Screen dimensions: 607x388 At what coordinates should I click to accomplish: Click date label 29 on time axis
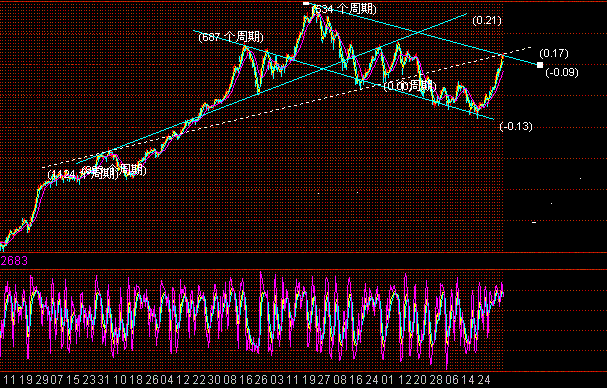pos(42,380)
